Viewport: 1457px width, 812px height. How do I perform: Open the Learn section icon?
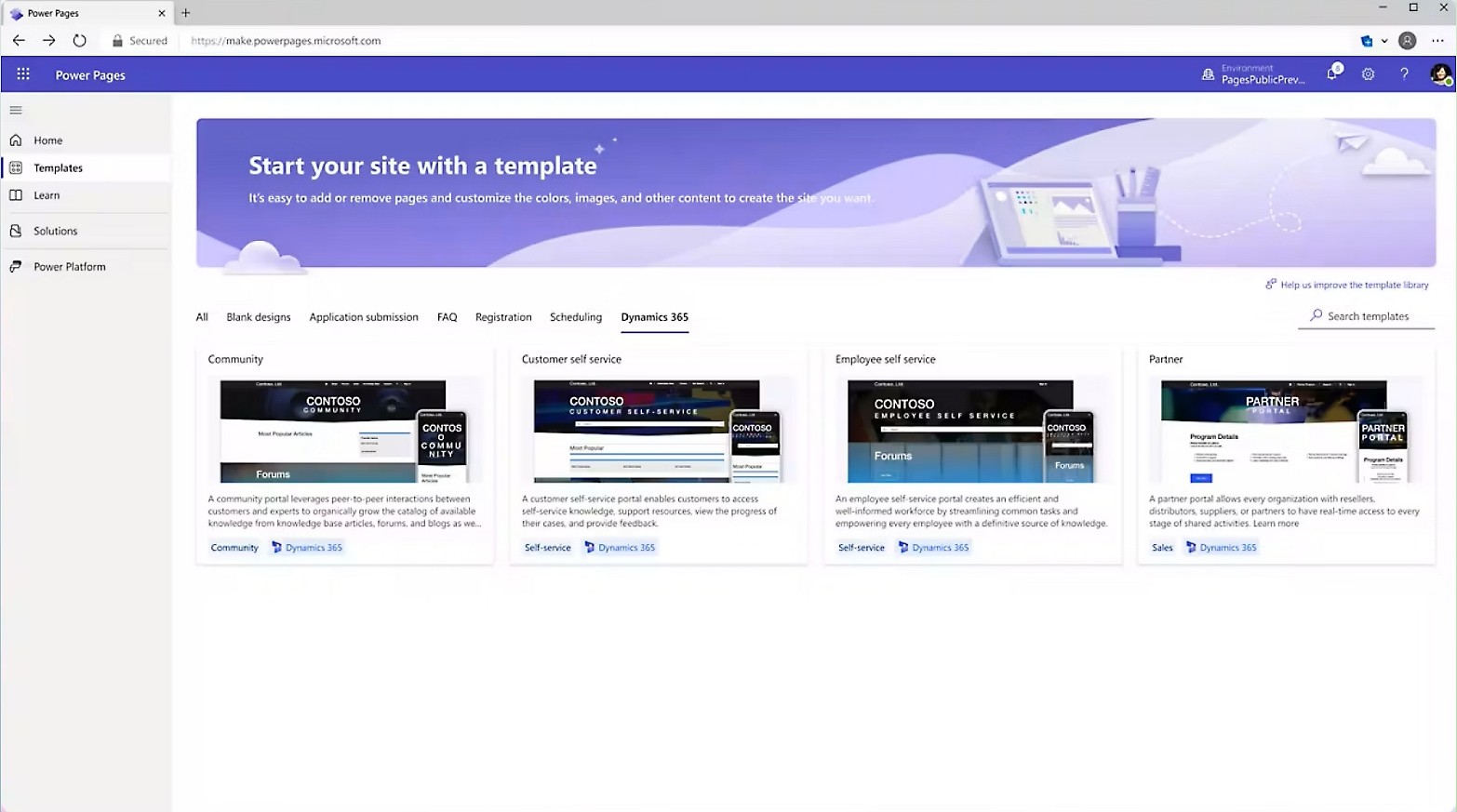[16, 195]
